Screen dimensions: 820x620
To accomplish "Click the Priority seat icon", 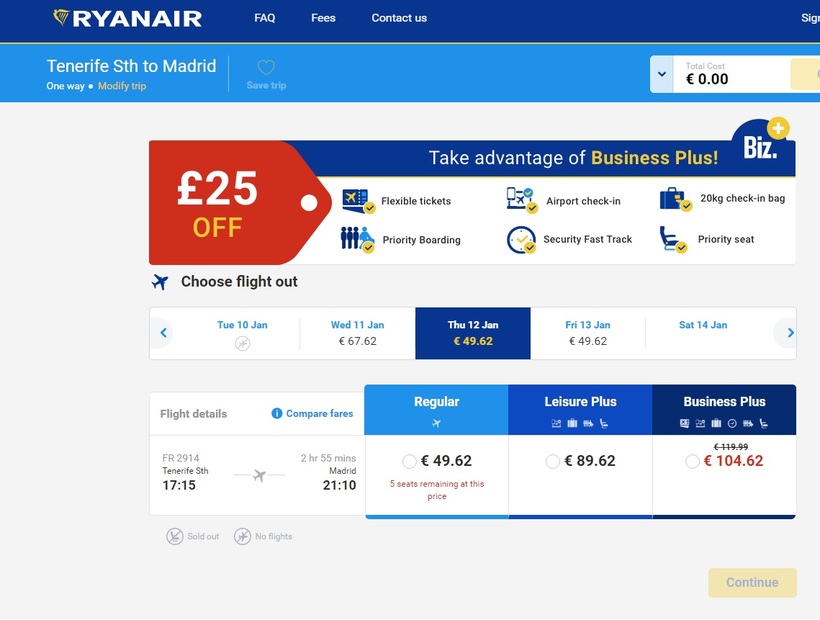I will [673, 239].
